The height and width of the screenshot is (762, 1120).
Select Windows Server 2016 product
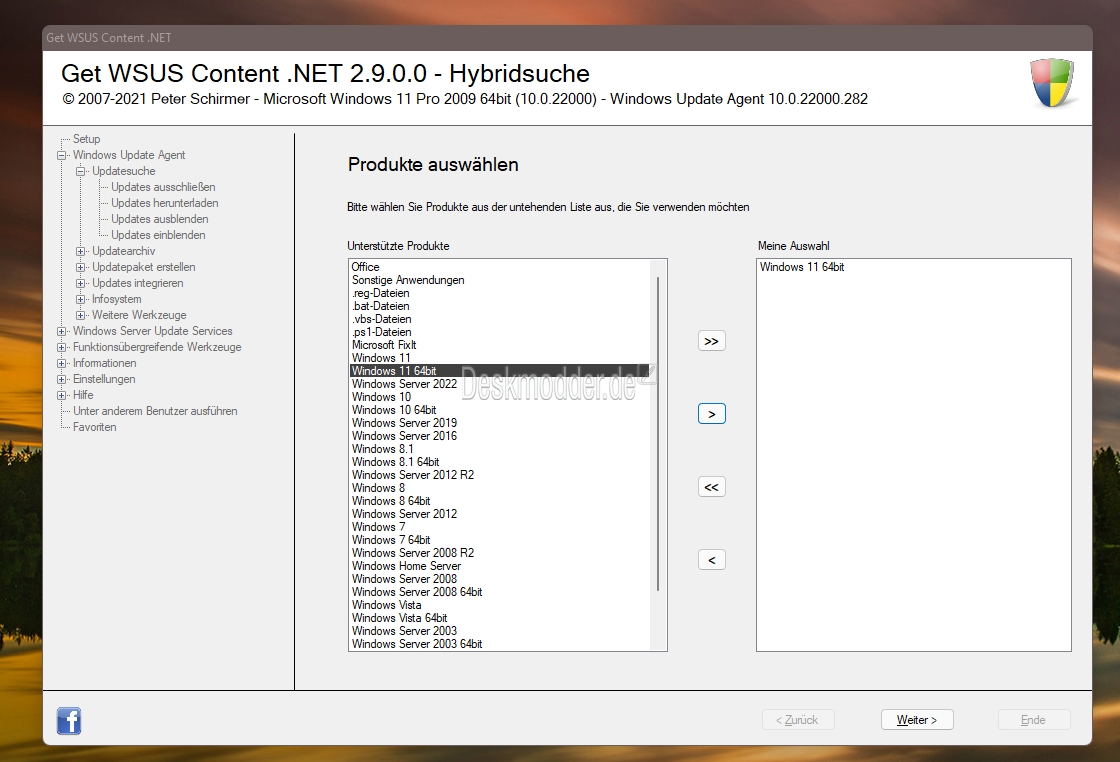(500, 436)
